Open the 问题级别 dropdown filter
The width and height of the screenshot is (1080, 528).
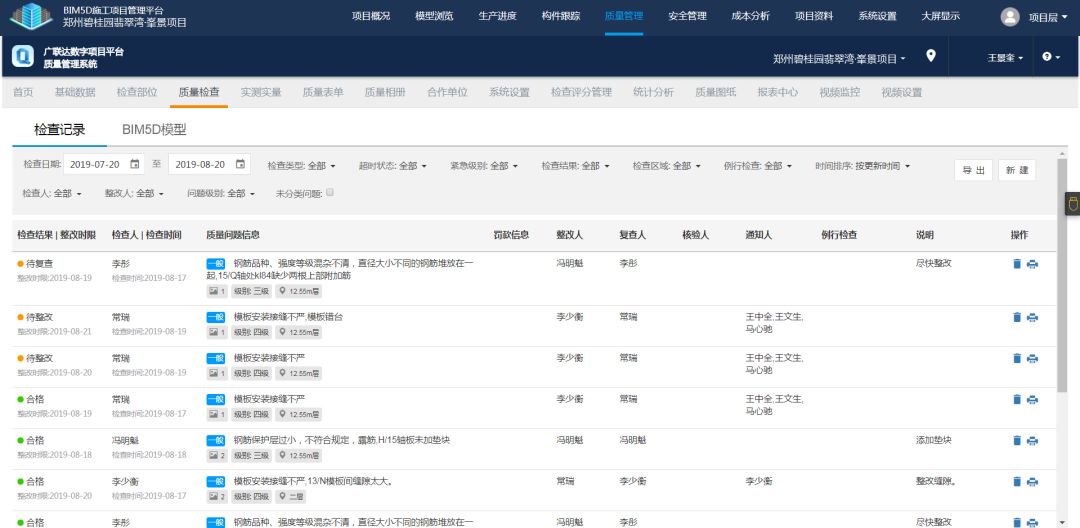click(221, 194)
